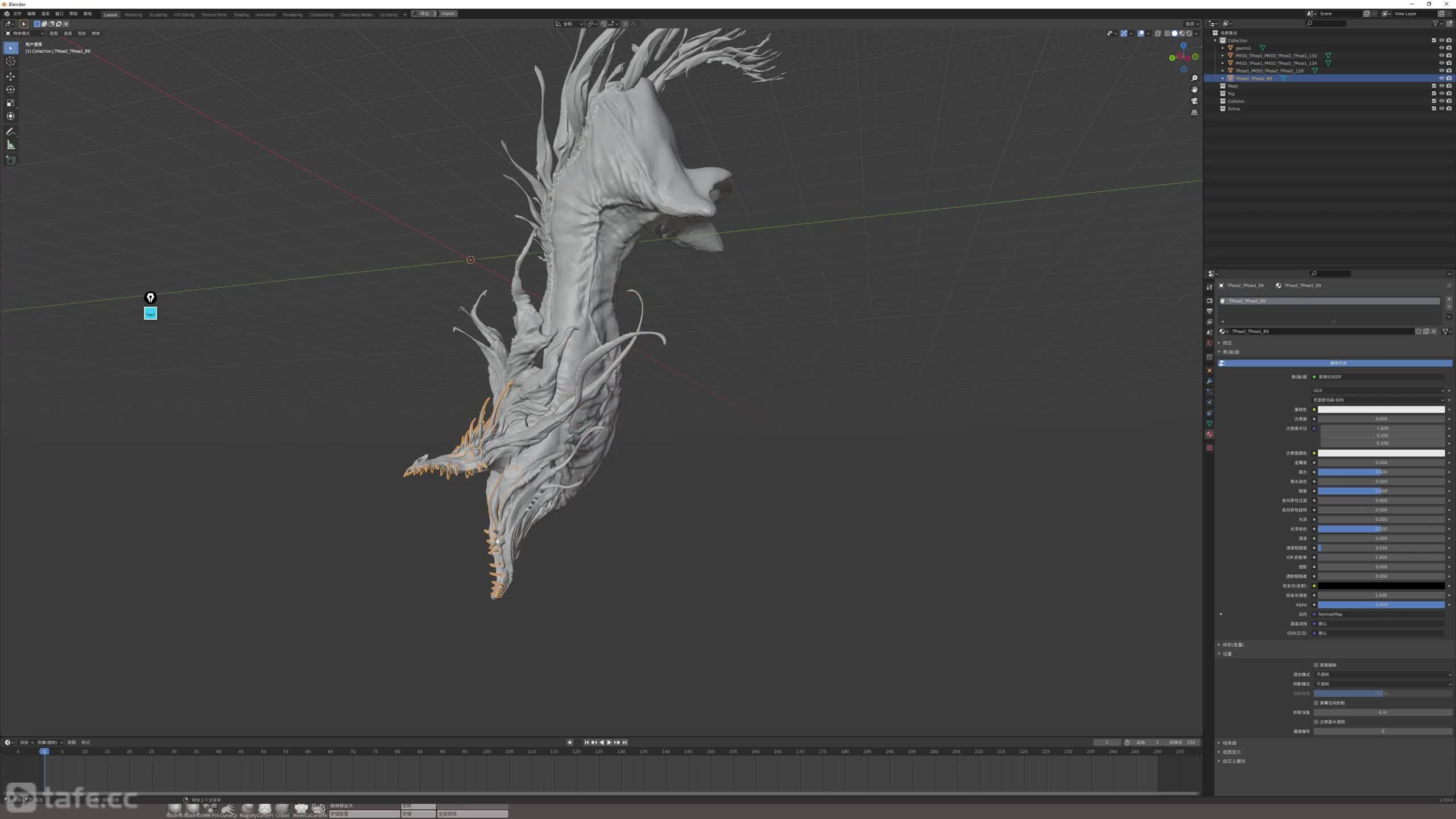Click the Alpha value slider

tap(1381, 605)
